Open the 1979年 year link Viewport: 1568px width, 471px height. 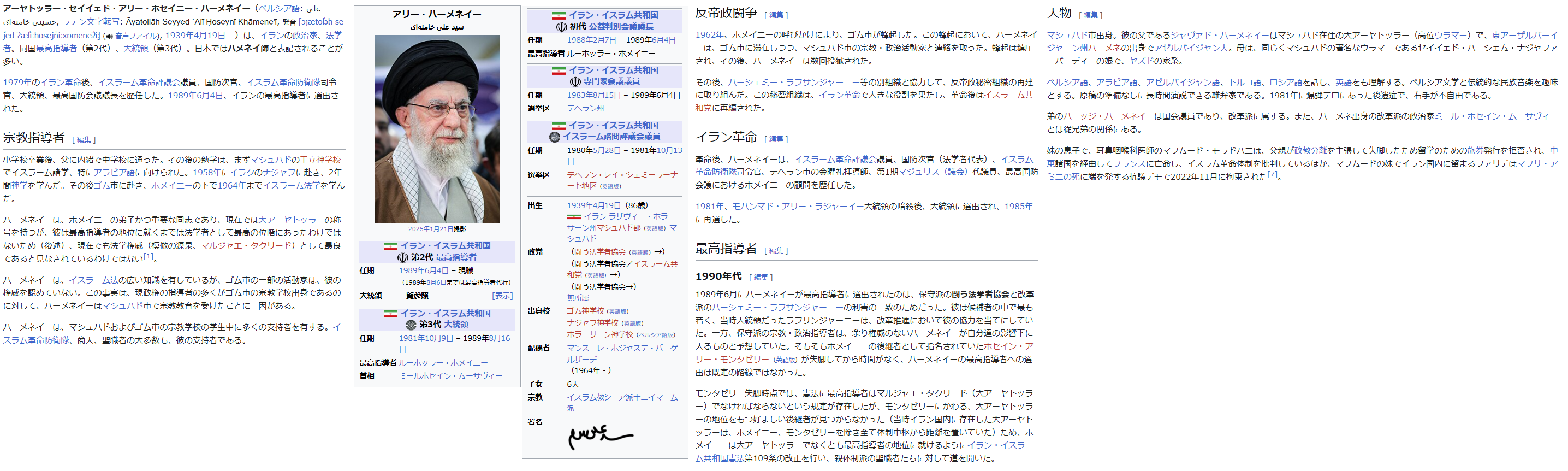click(17, 83)
